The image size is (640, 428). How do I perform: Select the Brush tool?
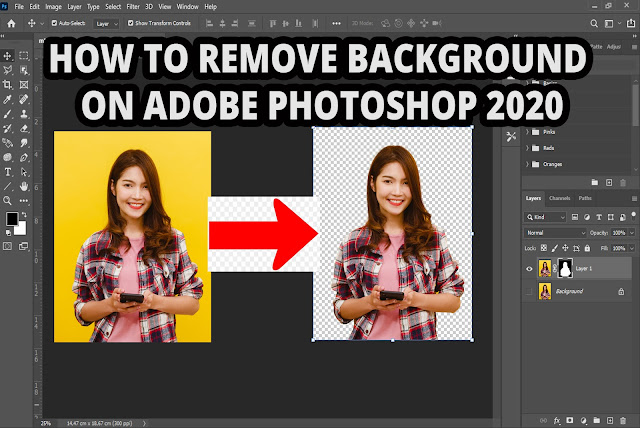click(x=7, y=114)
